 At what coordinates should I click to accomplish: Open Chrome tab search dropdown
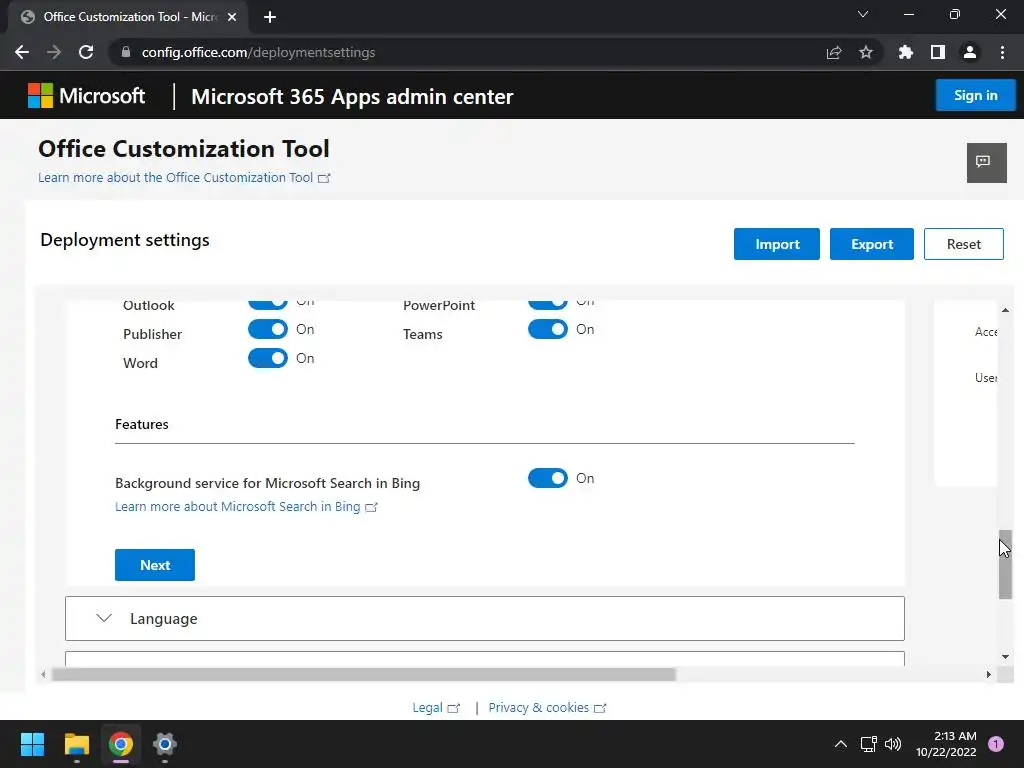point(863,15)
